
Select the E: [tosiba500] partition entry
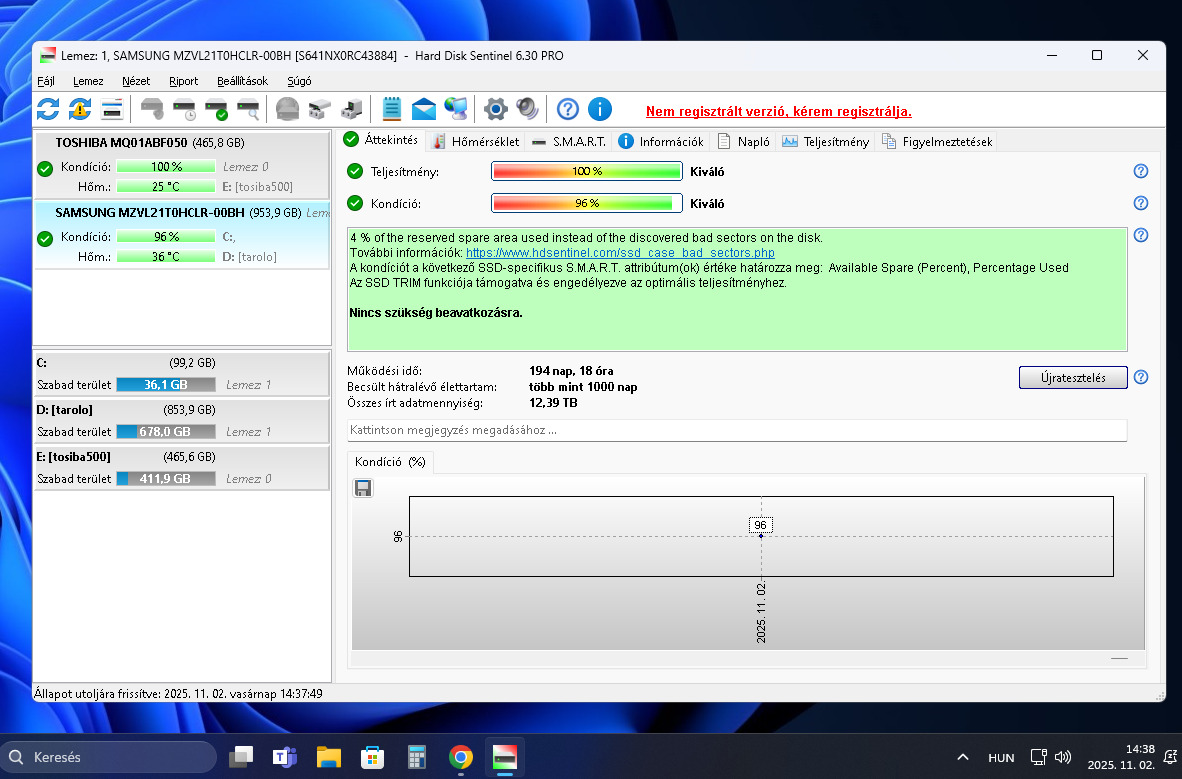182,468
